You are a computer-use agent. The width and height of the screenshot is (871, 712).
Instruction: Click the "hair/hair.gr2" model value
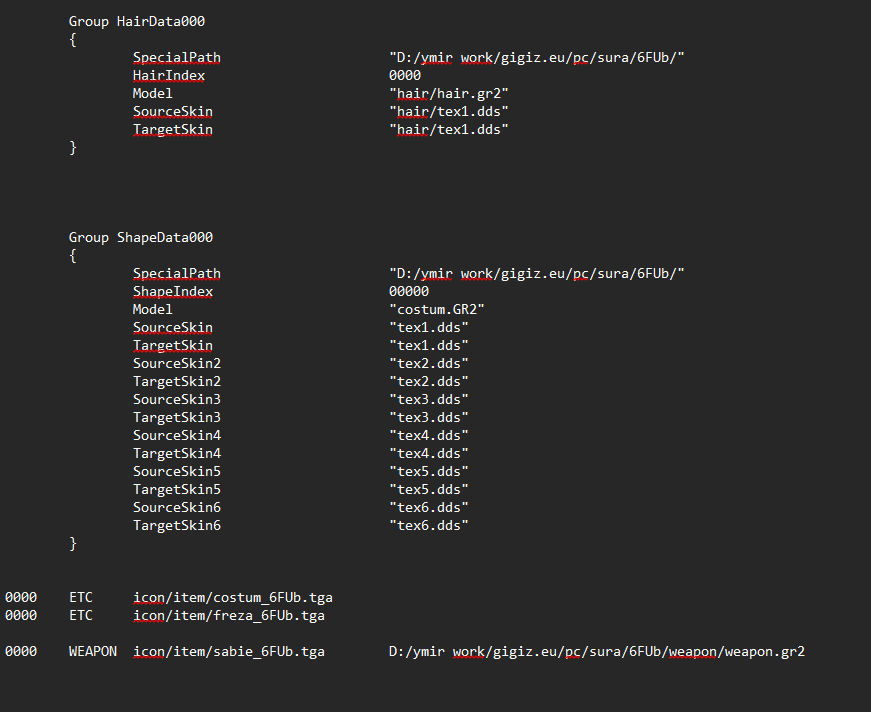tap(448, 93)
